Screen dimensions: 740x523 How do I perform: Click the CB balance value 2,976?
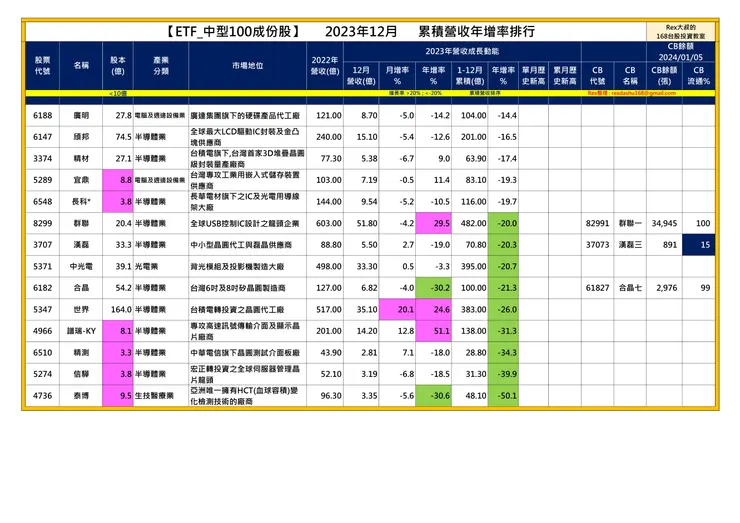[x=666, y=288]
